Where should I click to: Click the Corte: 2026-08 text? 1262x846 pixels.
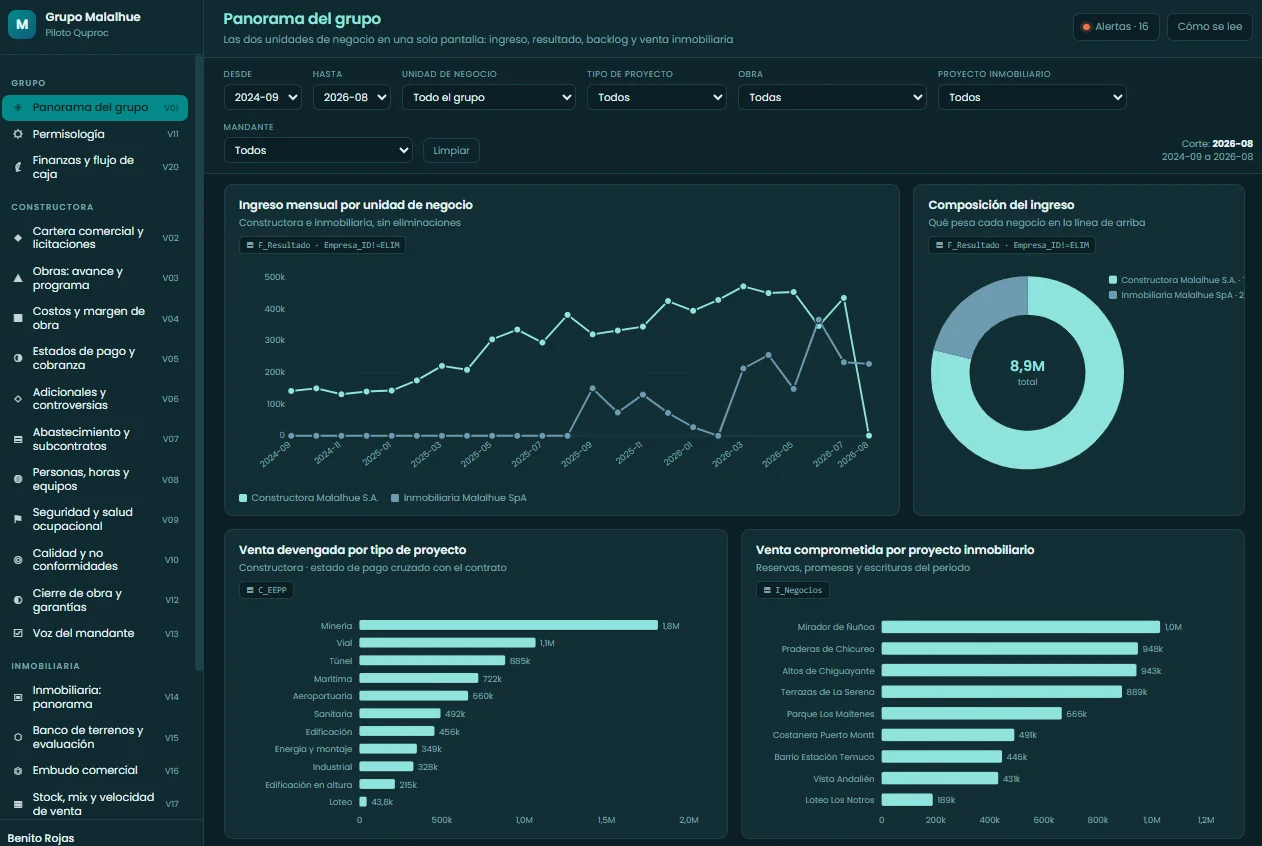[x=1217, y=144]
